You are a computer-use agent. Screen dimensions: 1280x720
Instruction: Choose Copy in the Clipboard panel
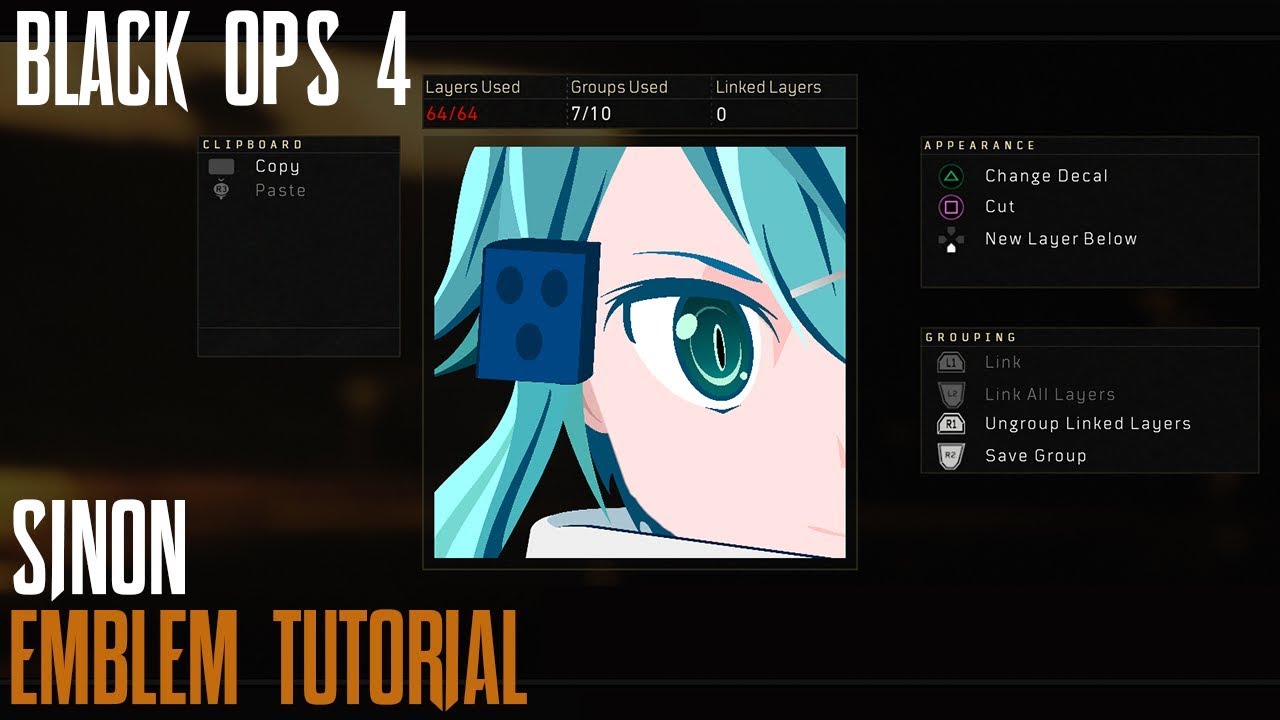[277, 167]
